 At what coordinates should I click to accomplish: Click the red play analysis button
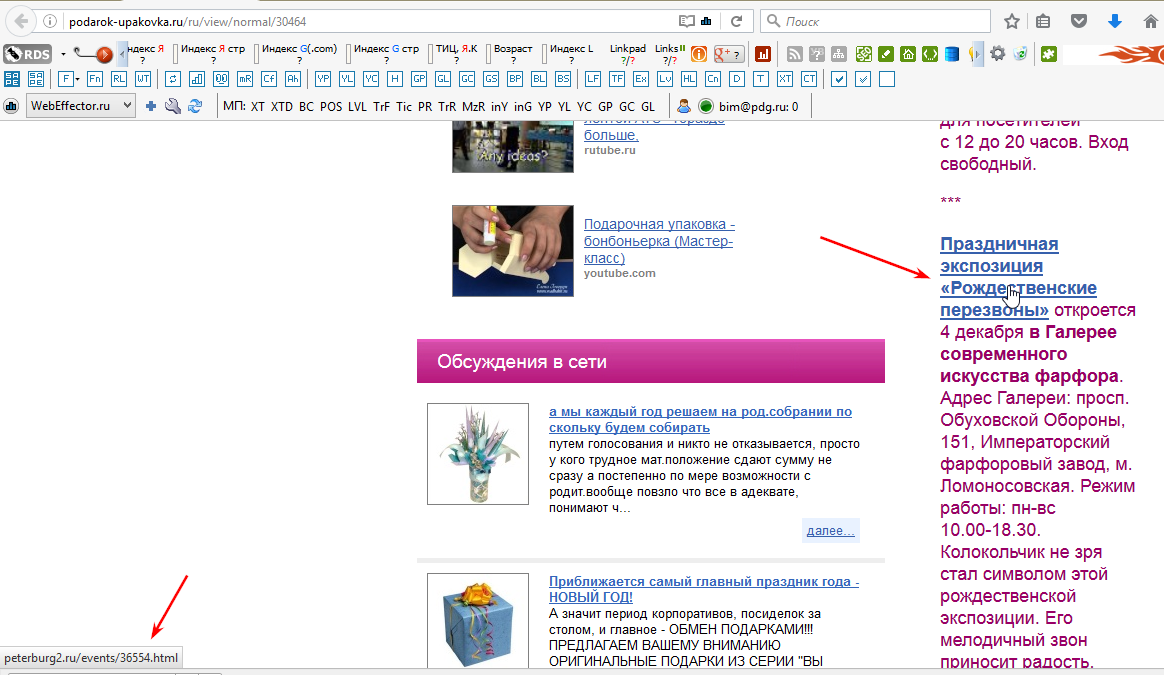(x=104, y=54)
